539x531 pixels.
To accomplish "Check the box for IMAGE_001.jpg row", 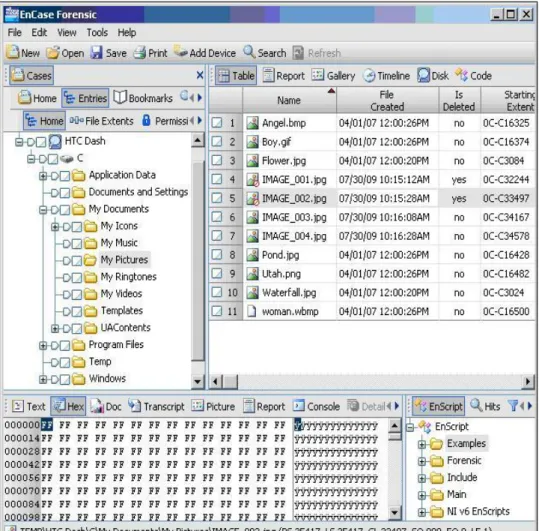I will coord(217,179).
